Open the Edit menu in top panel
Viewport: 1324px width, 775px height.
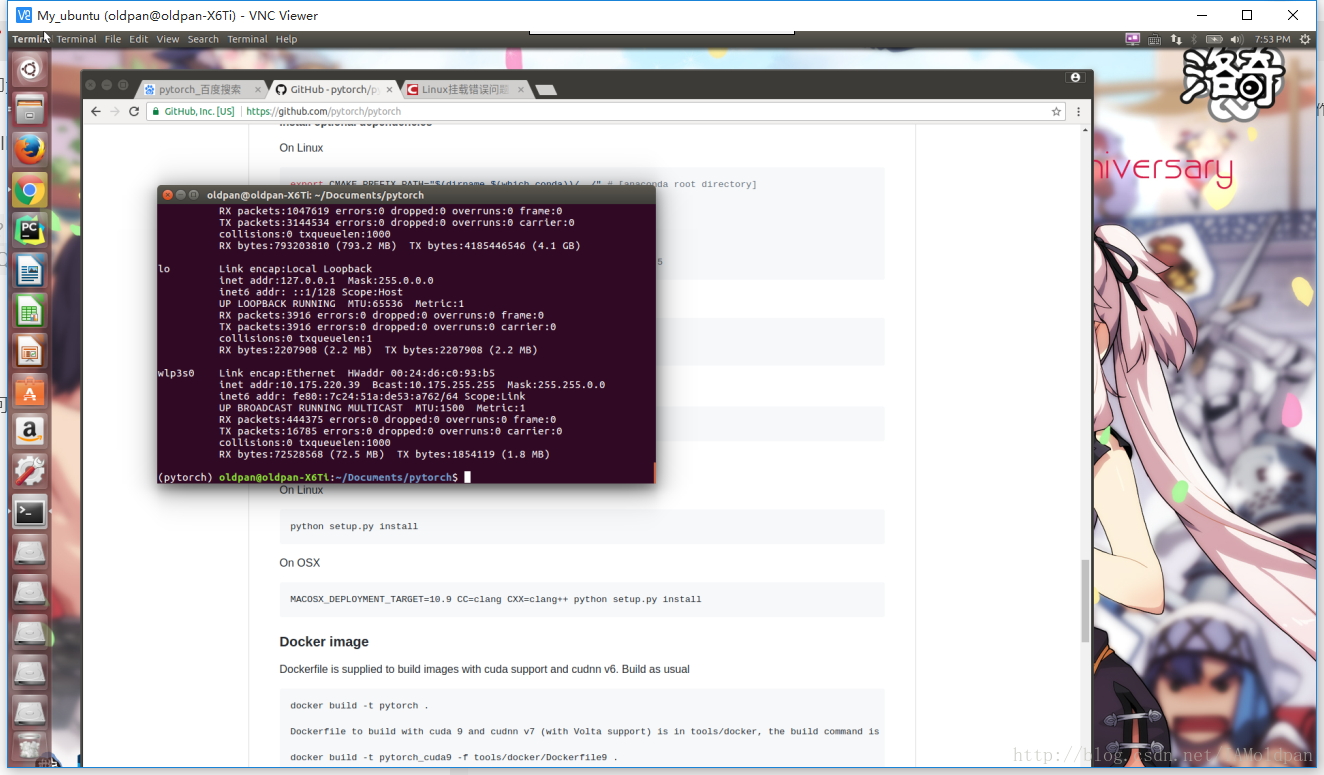138,39
